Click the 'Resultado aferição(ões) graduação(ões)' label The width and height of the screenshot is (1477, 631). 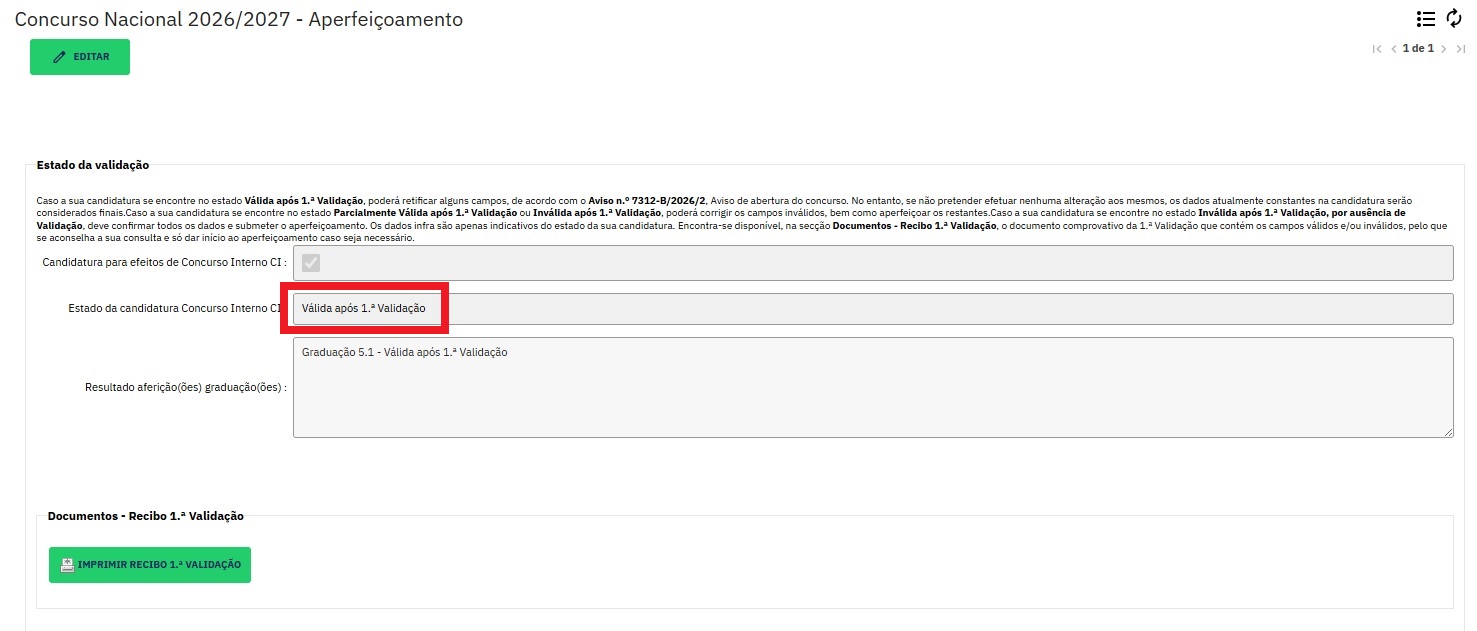point(186,387)
